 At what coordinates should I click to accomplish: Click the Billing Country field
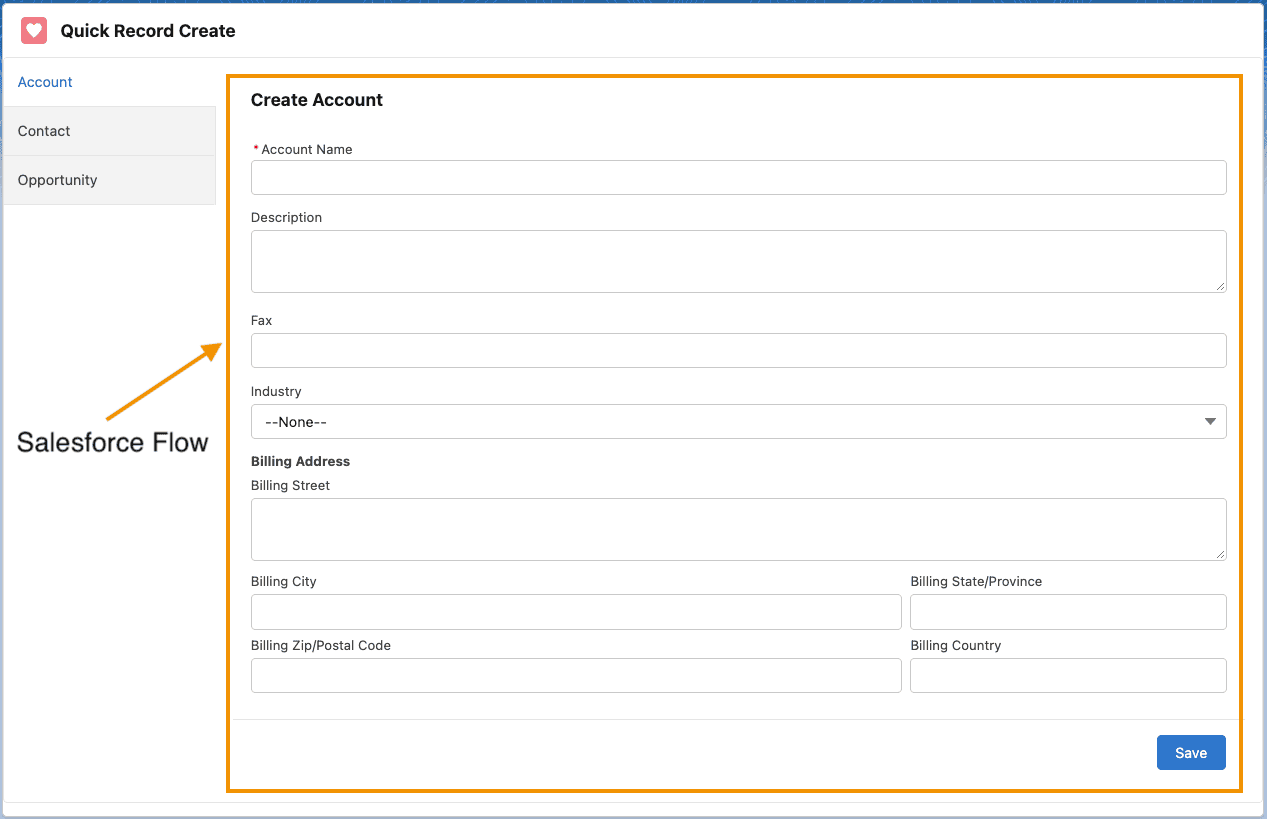point(1068,675)
